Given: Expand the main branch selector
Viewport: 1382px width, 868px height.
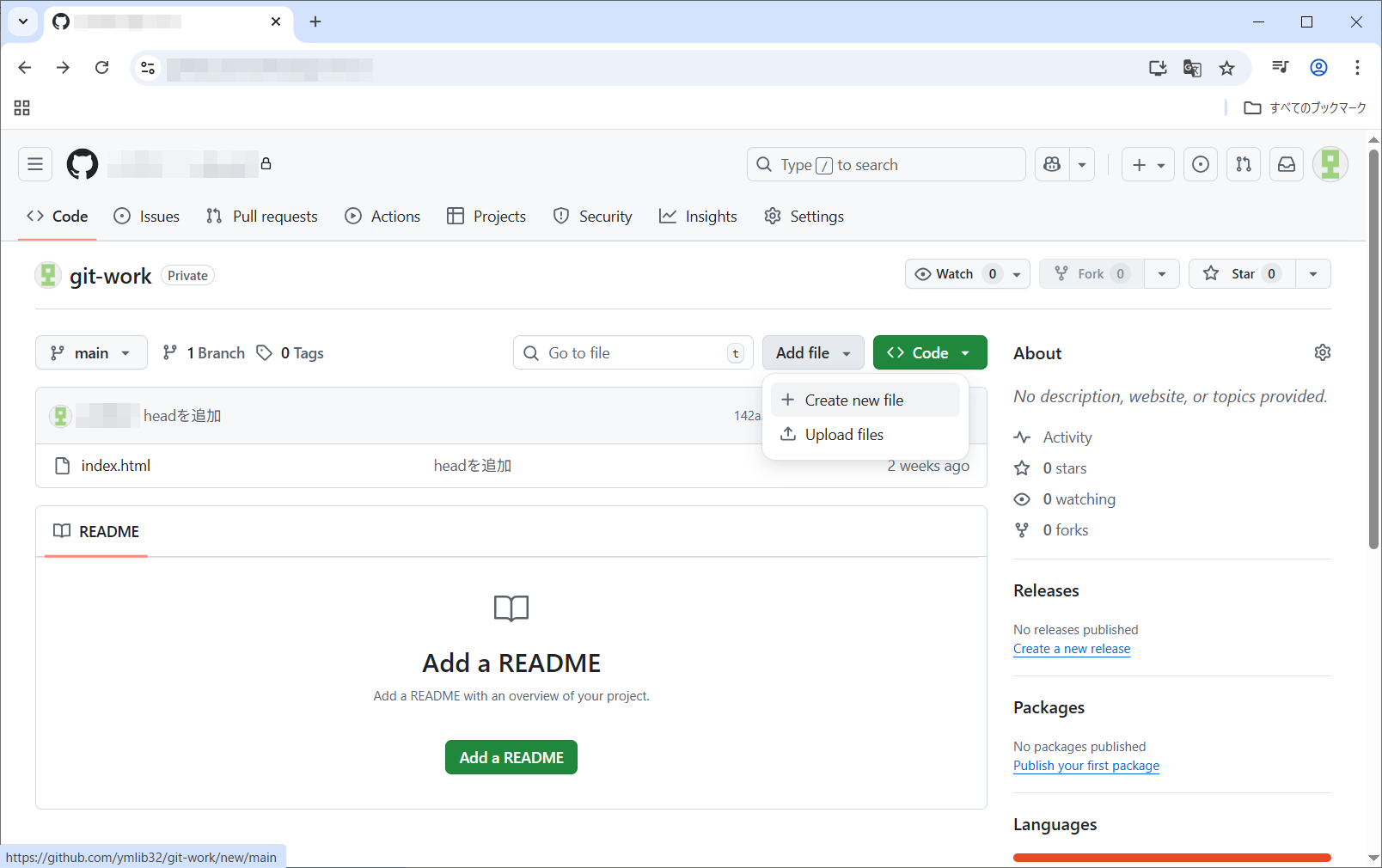Looking at the screenshot, I should pos(91,353).
